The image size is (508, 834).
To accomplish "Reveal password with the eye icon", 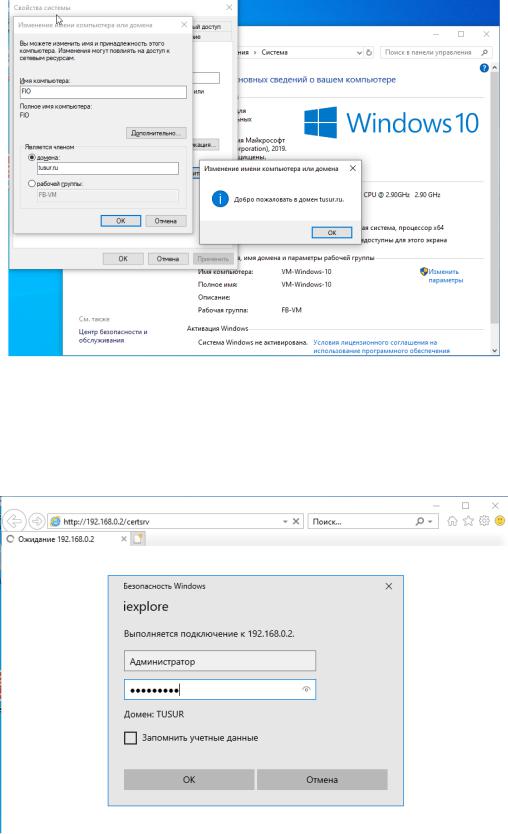I will coord(306,689).
